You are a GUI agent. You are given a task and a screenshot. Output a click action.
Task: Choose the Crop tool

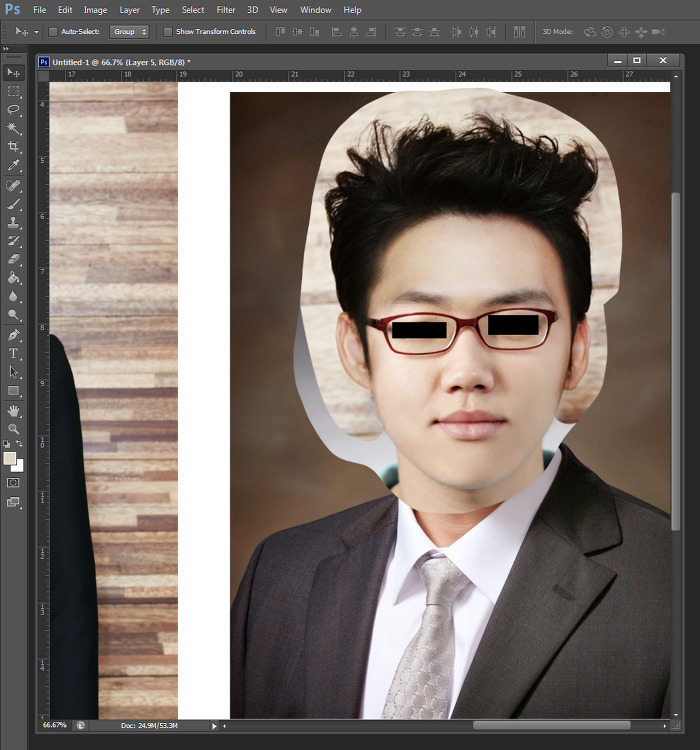tap(14, 147)
